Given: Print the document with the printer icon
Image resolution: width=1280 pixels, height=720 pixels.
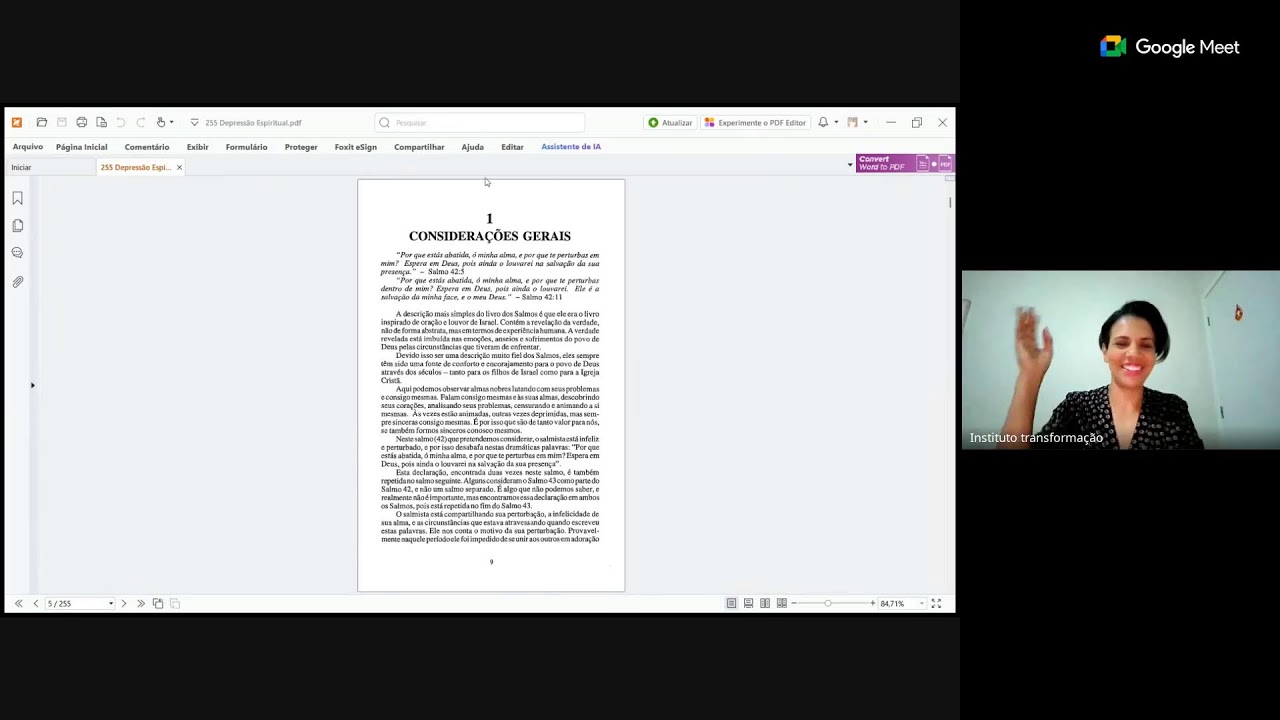Looking at the screenshot, I should click(x=82, y=122).
